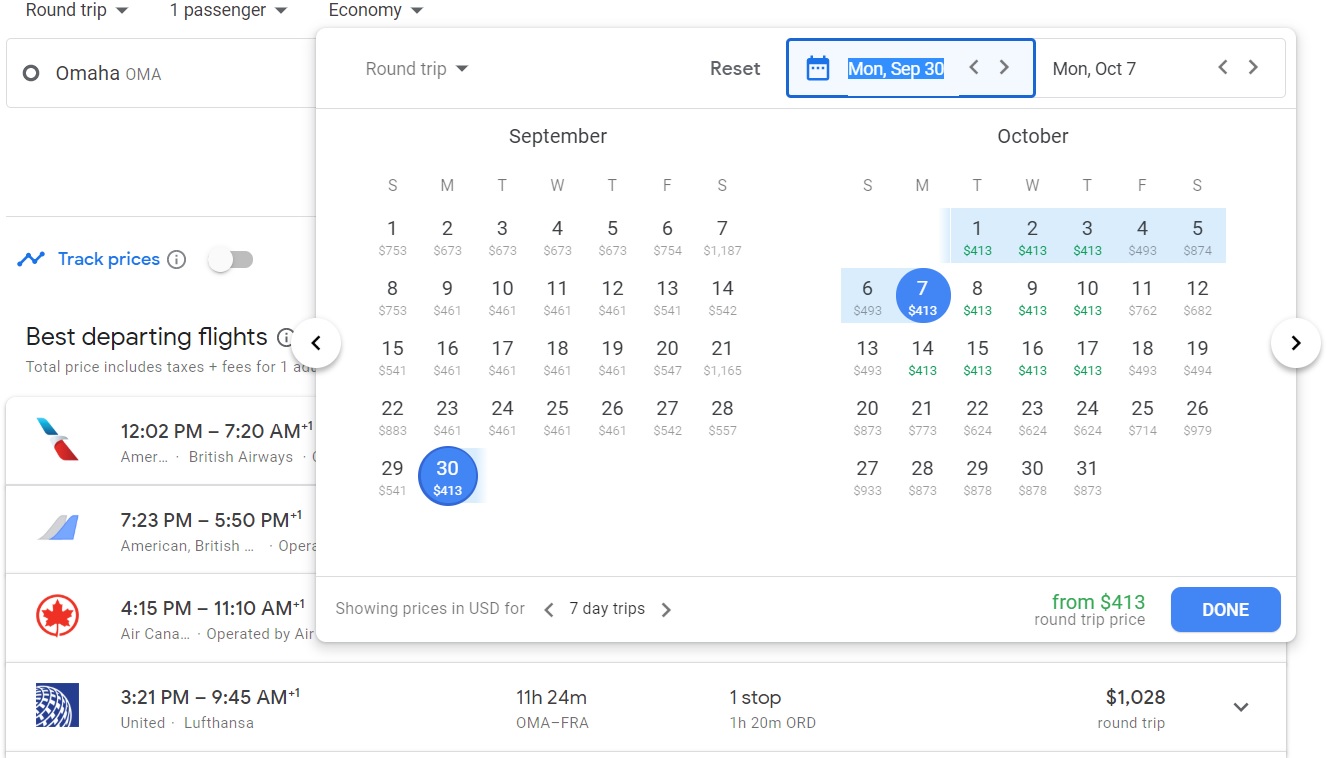This screenshot has height=758, width=1327.
Task: Open the Economy class dropdown
Action: [x=375, y=11]
